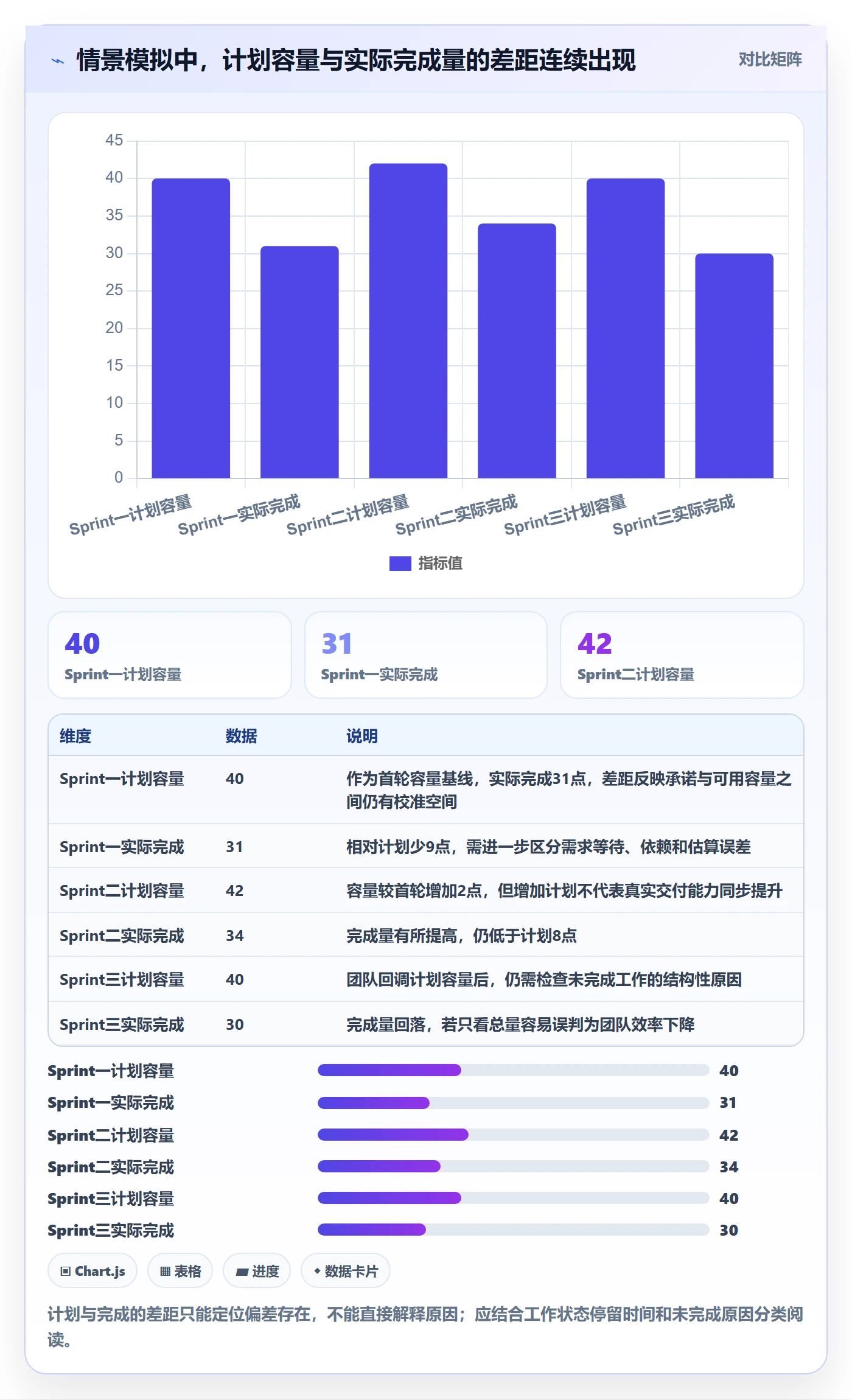Click table cell Sprint二计划容量

click(122, 891)
